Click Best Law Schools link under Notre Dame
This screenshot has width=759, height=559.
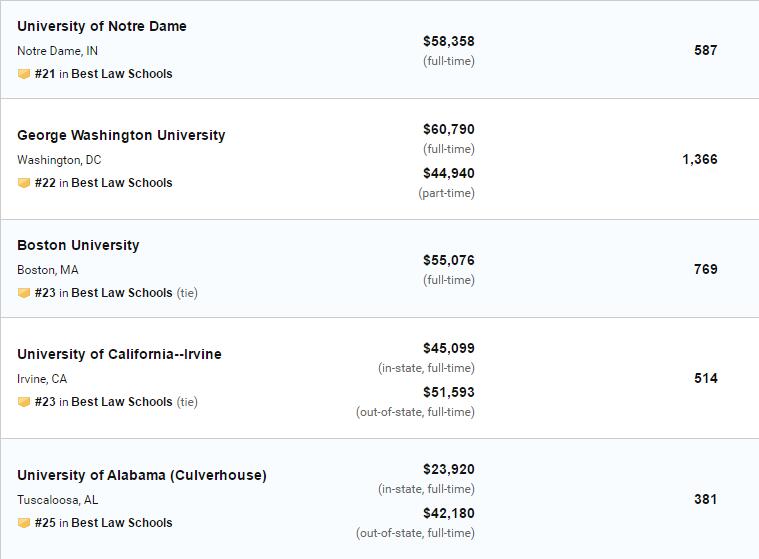pos(122,74)
